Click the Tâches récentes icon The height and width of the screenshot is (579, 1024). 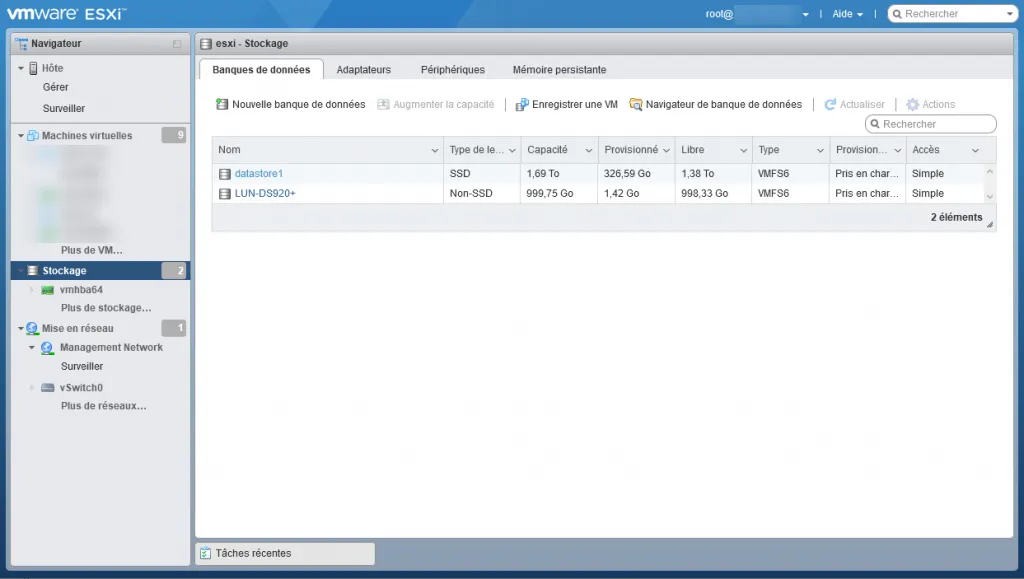tap(205, 553)
